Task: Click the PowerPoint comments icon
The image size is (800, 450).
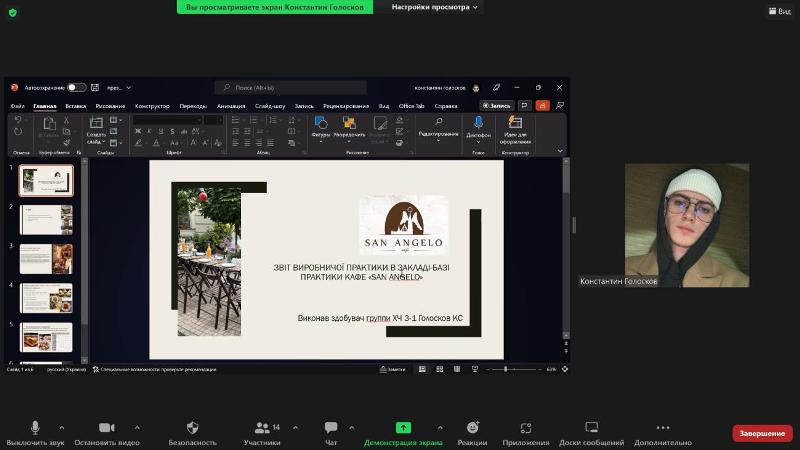Action: click(524, 106)
